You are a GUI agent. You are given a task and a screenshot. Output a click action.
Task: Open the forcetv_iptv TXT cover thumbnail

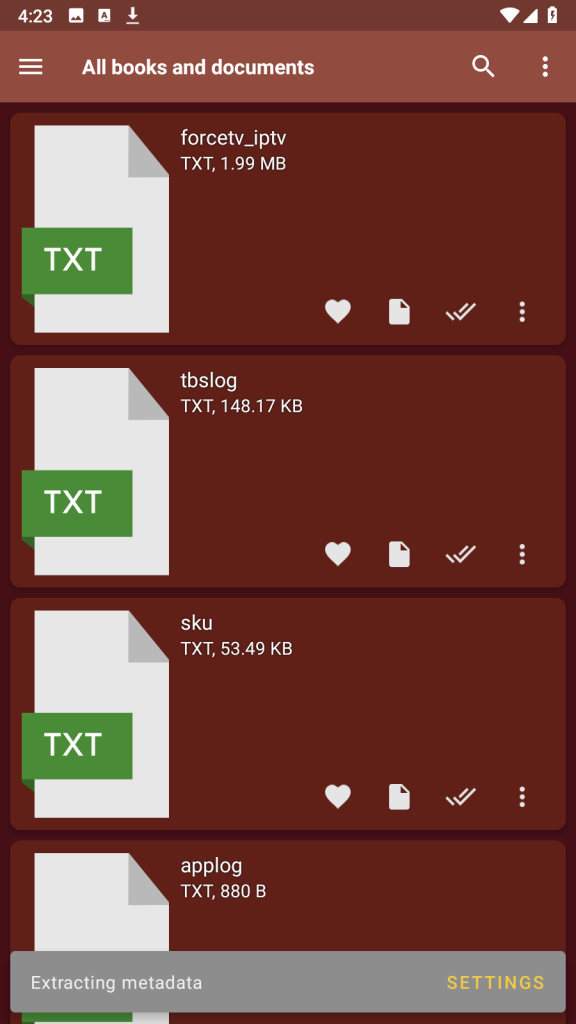pos(95,229)
